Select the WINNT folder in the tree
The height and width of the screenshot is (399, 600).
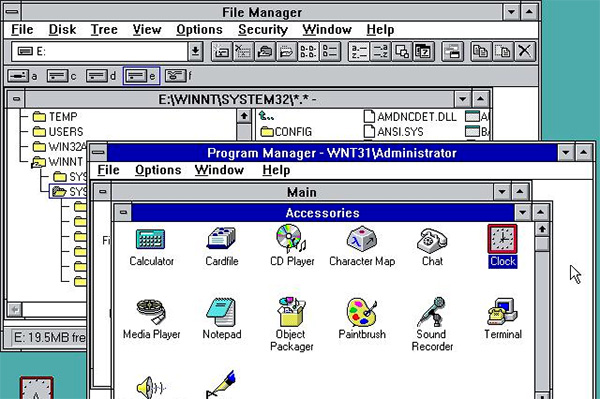pyautogui.click(x=57, y=162)
